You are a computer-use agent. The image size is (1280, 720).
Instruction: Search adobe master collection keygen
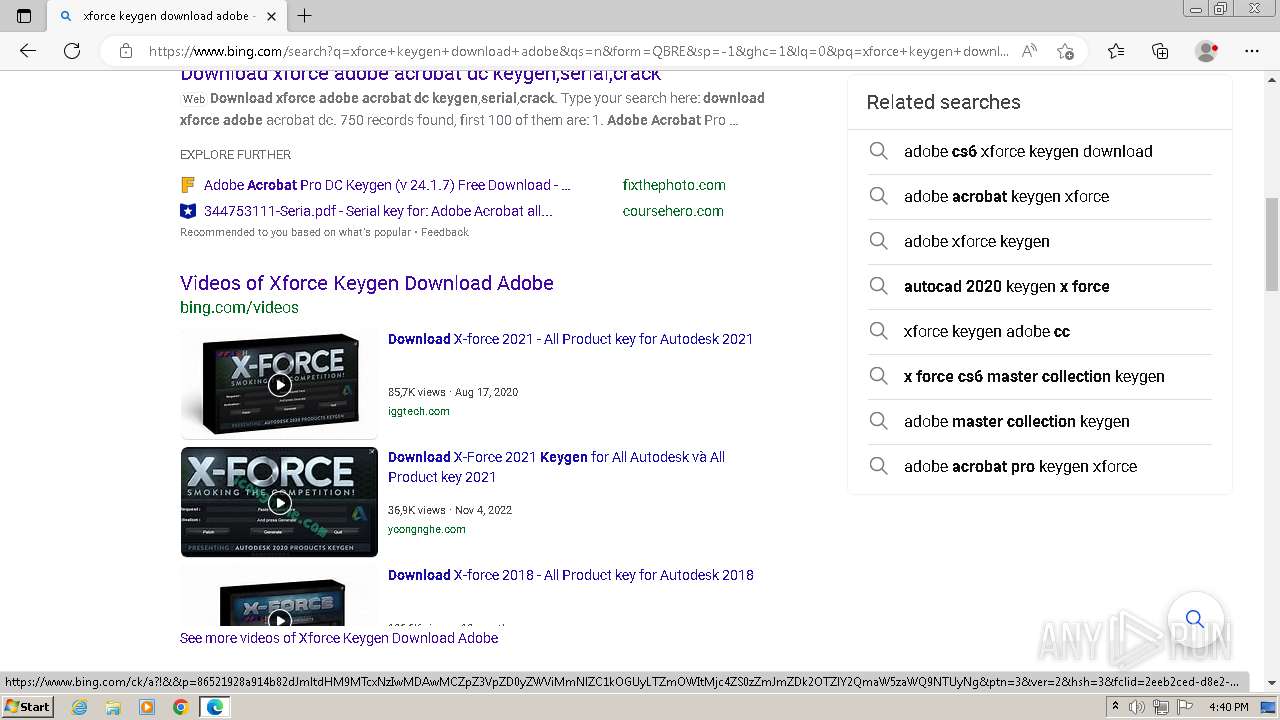(1040, 422)
